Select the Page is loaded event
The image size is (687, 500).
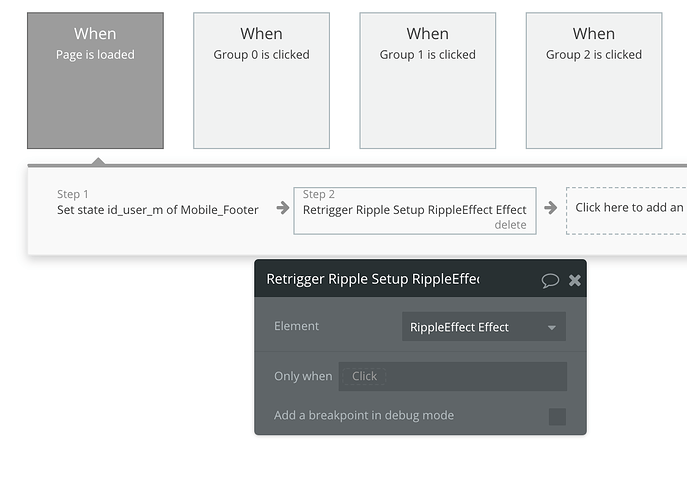click(95, 81)
